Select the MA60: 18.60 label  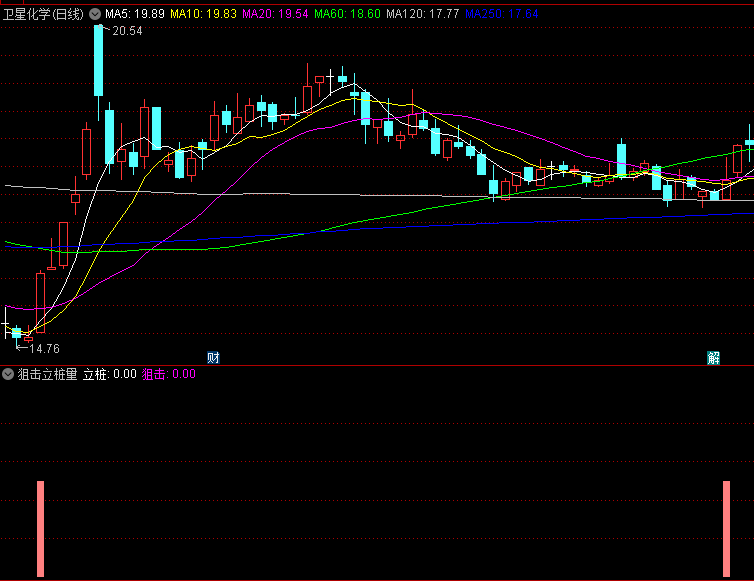coord(347,14)
